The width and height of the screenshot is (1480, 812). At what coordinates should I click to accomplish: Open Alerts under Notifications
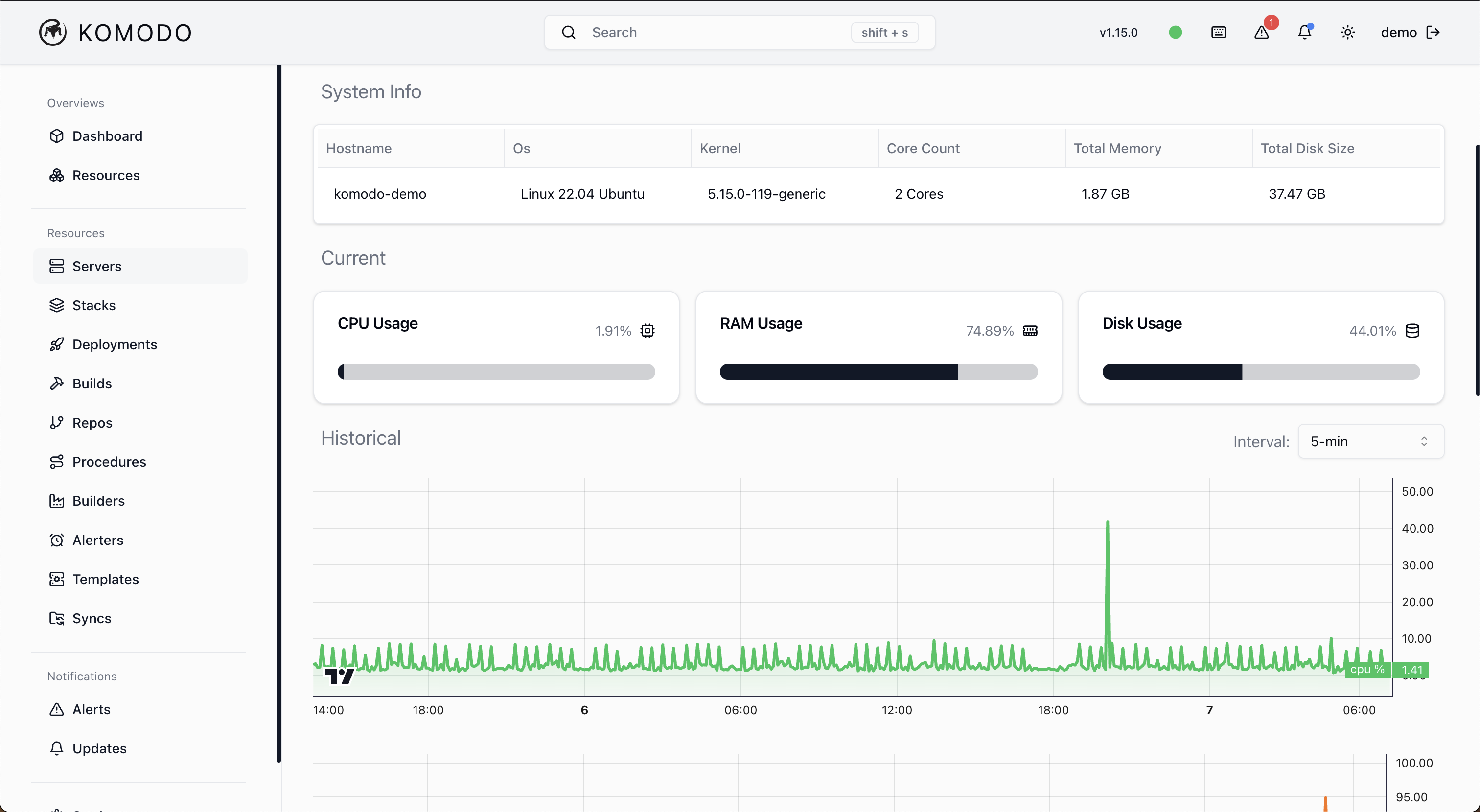click(x=92, y=709)
